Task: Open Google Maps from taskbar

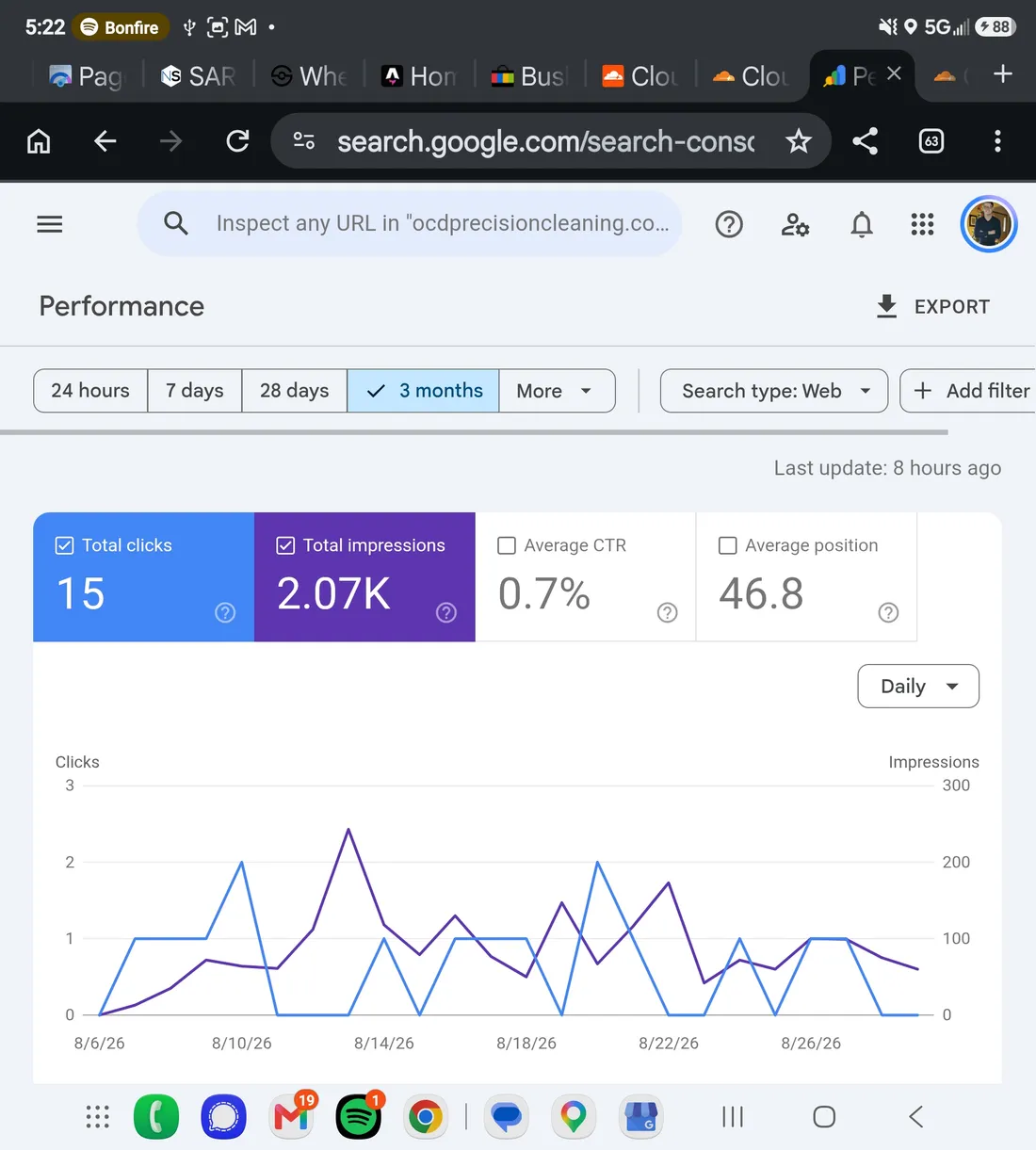Action: (574, 1117)
